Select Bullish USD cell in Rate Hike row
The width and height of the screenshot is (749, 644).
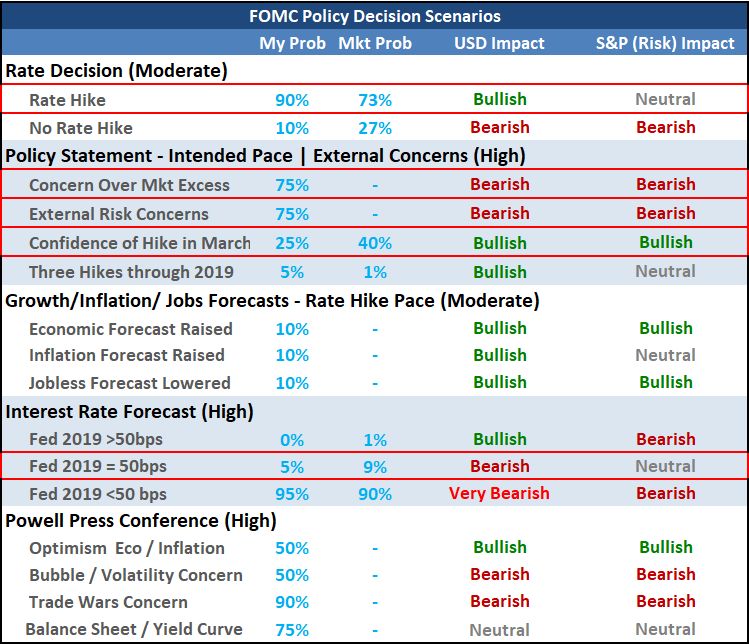tap(500, 99)
